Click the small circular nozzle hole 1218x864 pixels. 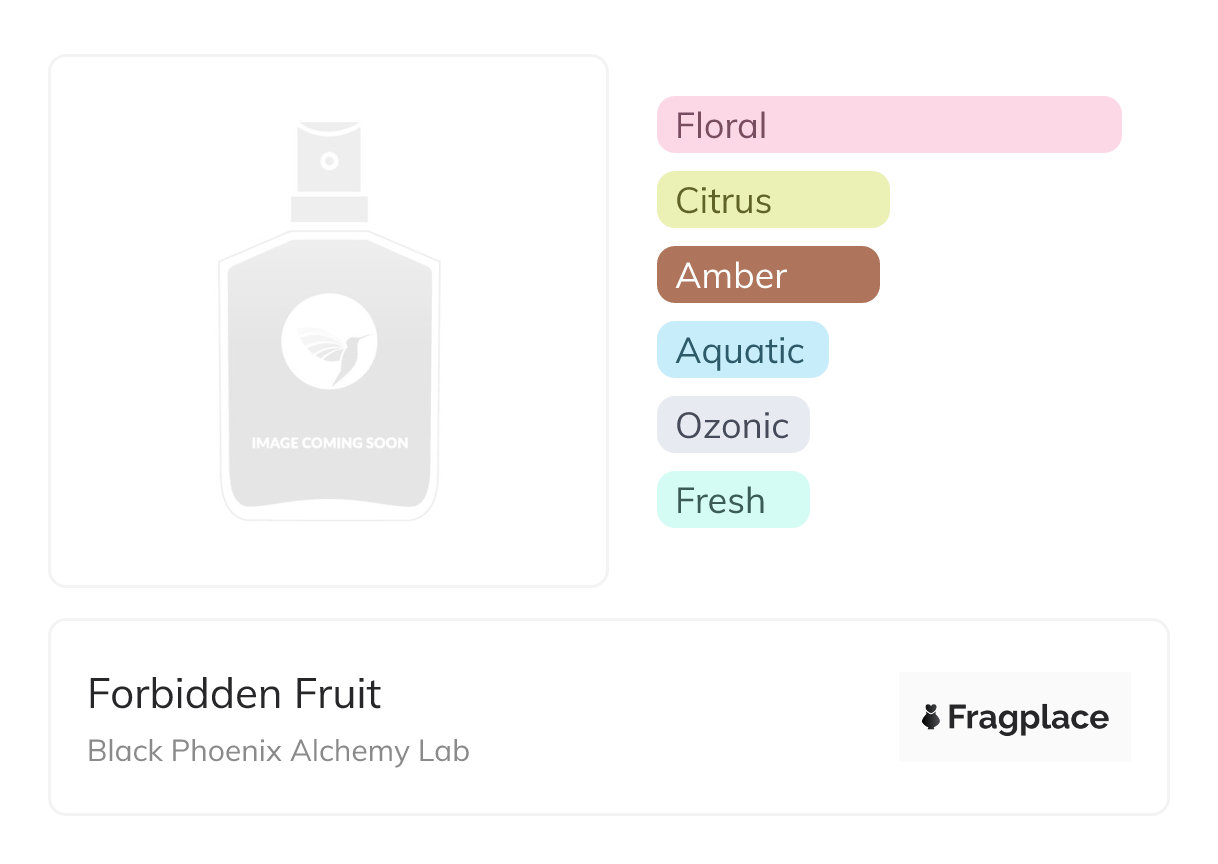click(329, 160)
